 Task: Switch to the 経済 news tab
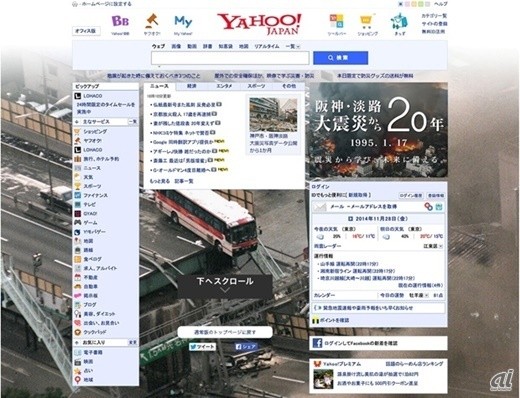click(191, 86)
